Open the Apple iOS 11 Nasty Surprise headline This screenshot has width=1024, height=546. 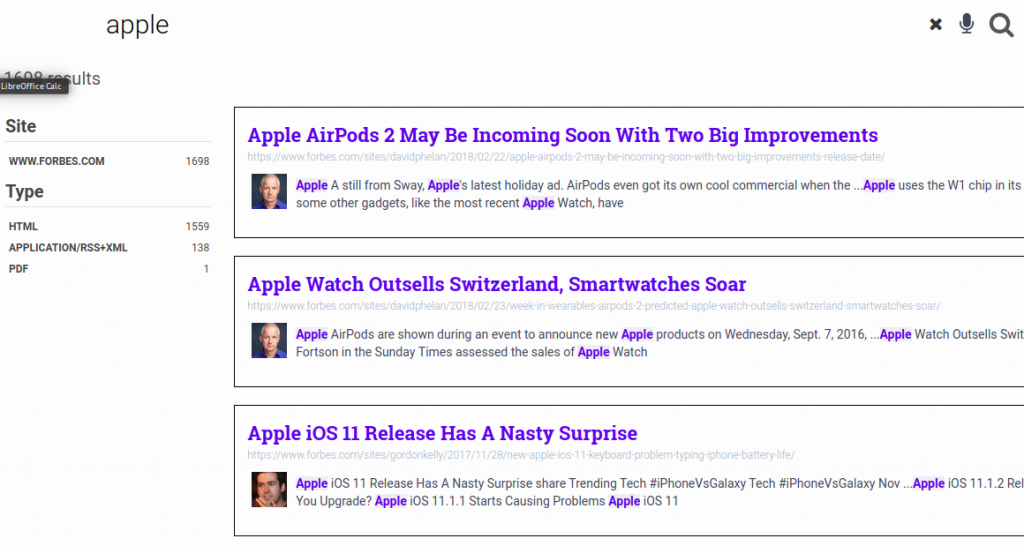pos(442,433)
